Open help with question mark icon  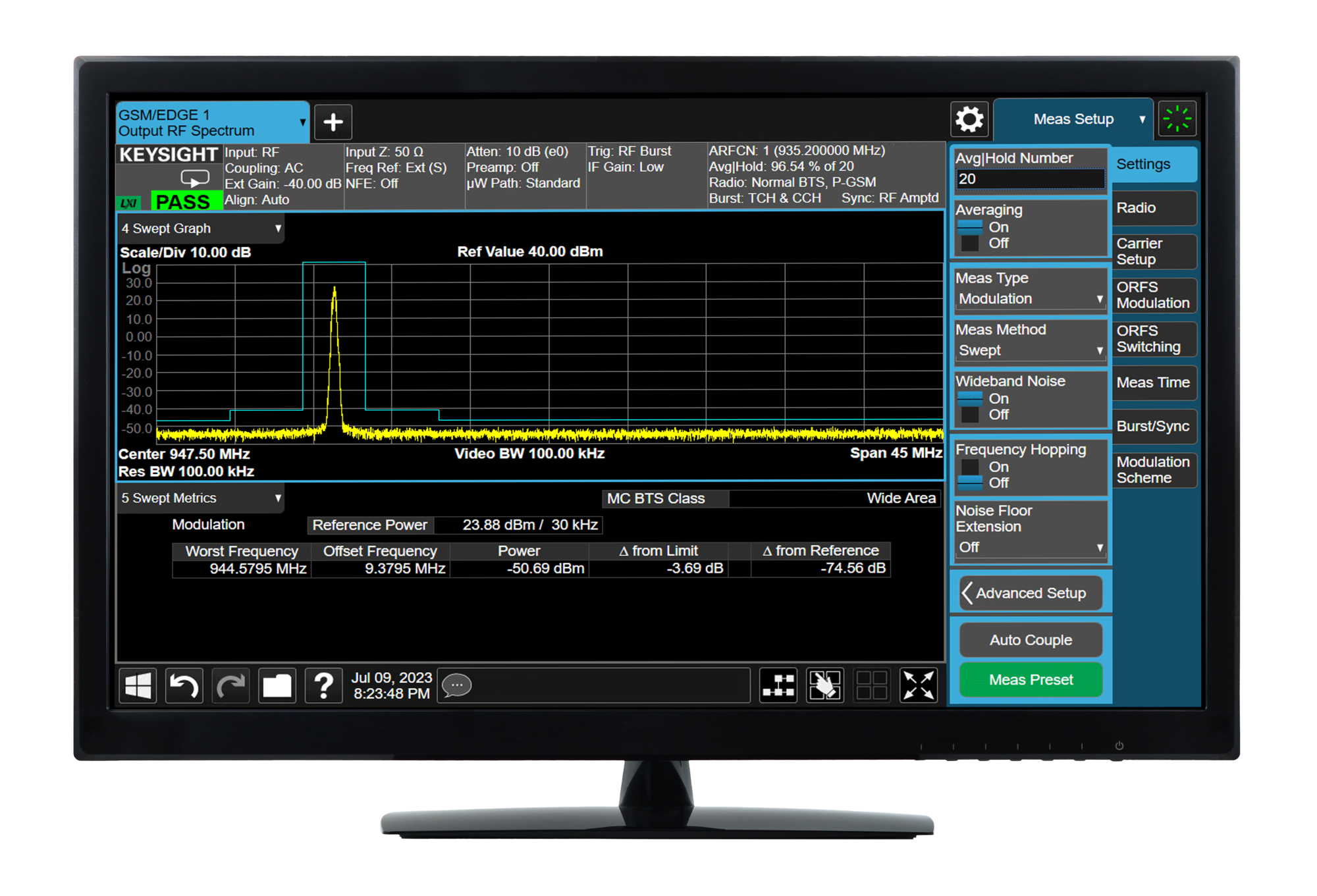click(x=323, y=686)
